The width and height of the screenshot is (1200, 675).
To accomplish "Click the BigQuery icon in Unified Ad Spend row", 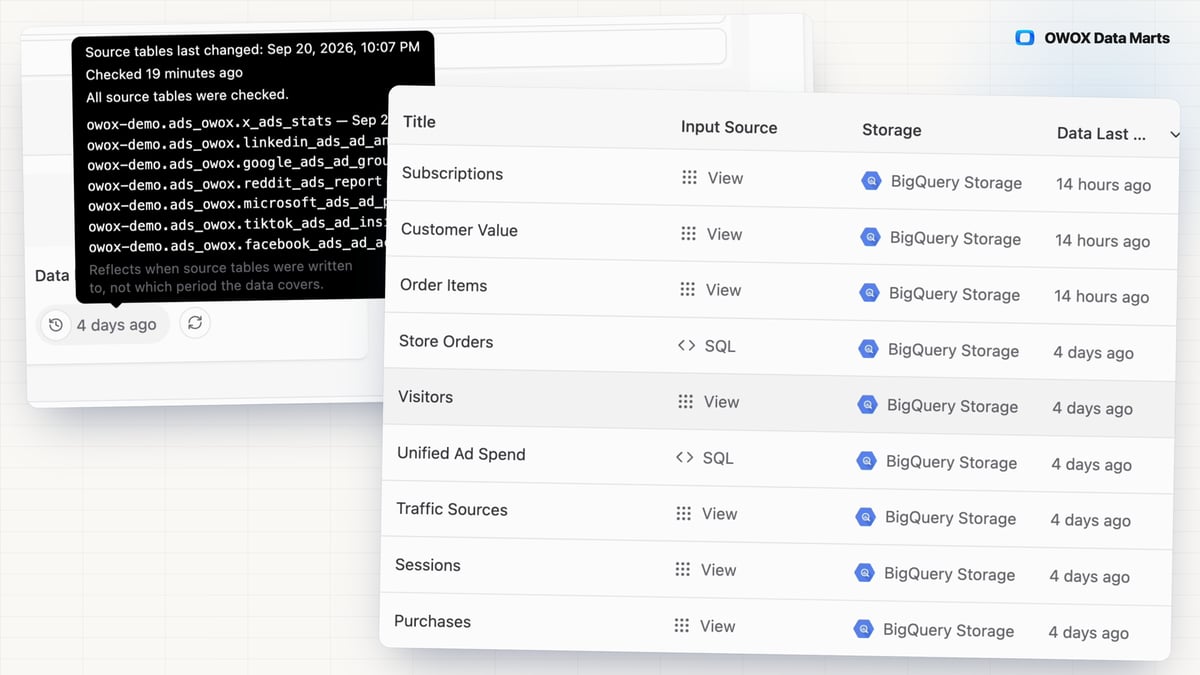I will [x=866, y=461].
